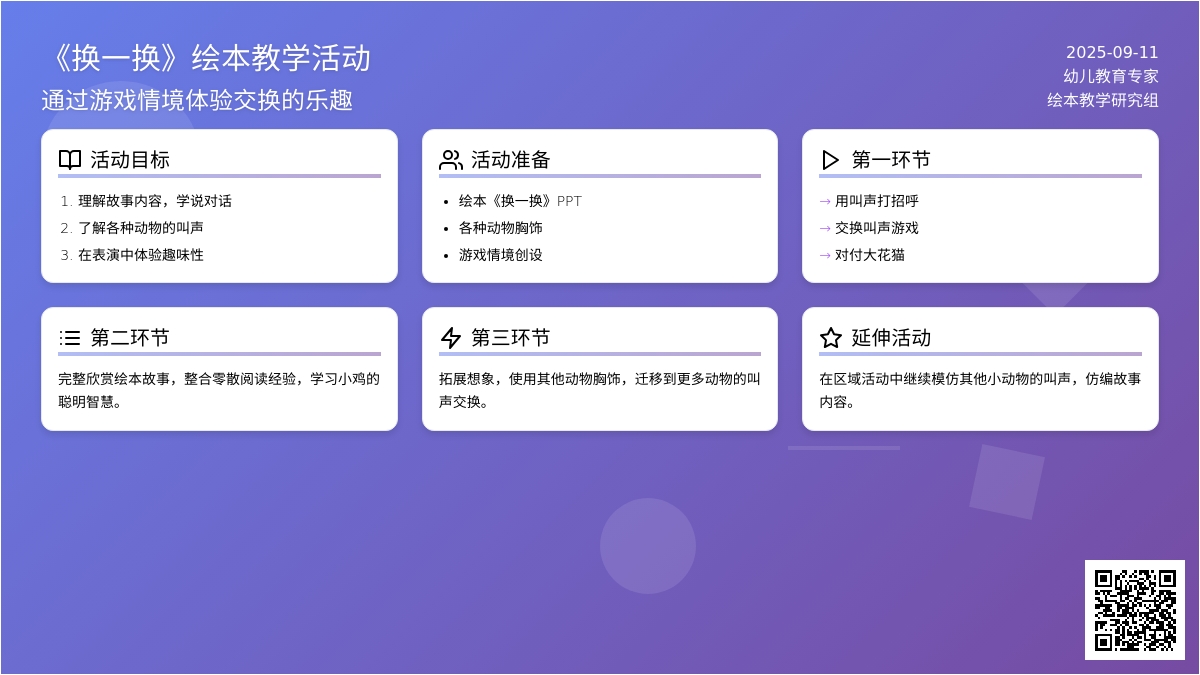Select the 第二环节 card heading
This screenshot has height=675, width=1200.
[130, 338]
